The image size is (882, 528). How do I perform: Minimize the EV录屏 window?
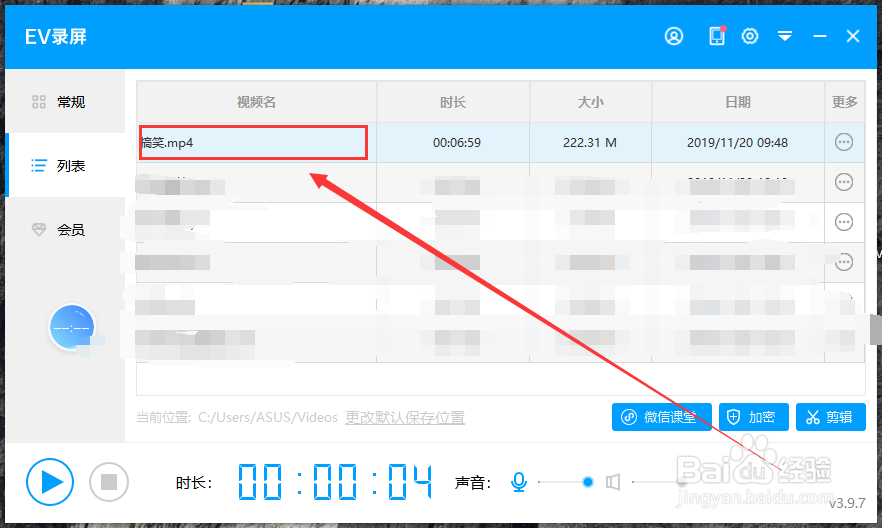(x=820, y=37)
